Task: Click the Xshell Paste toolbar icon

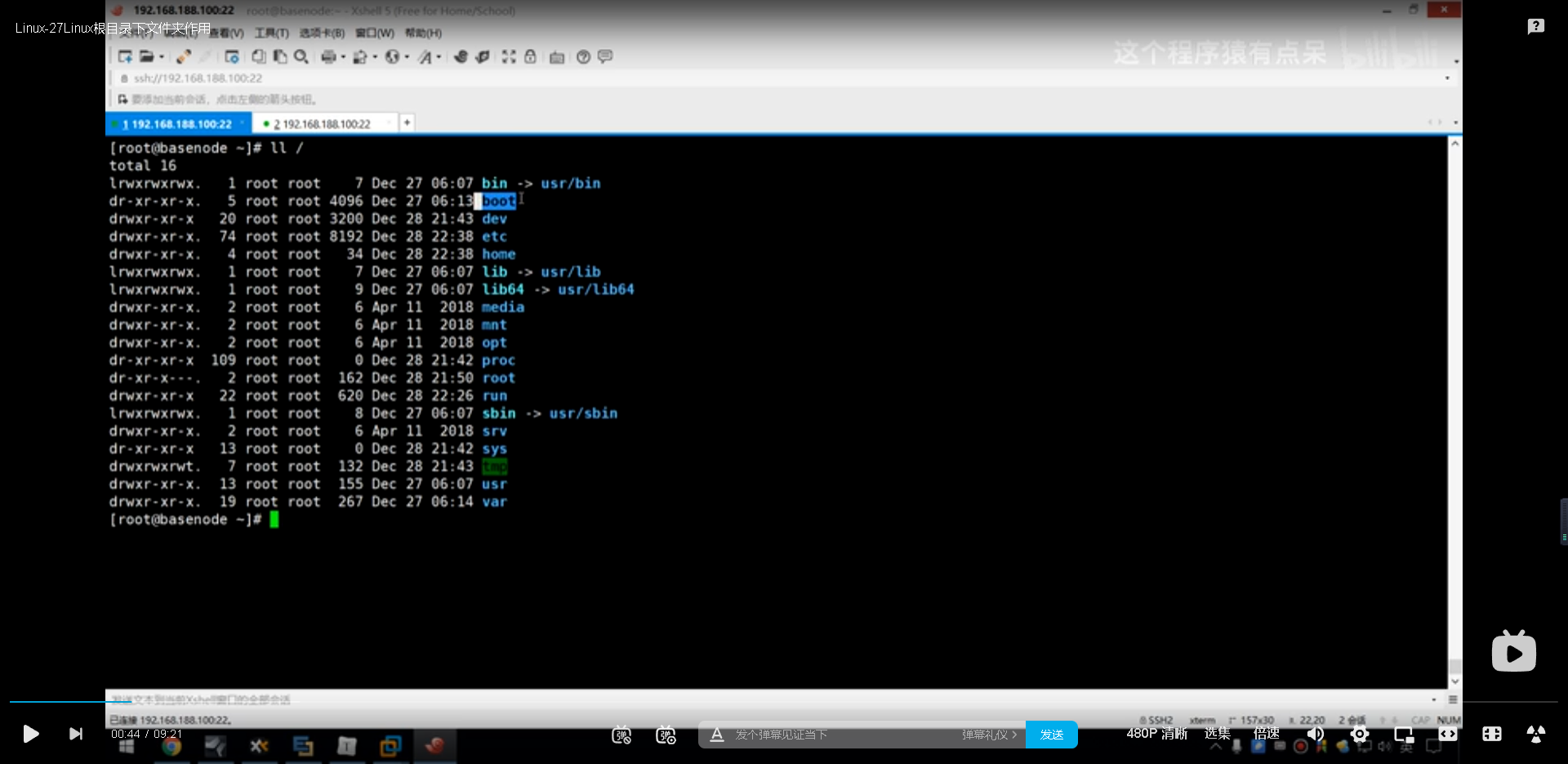Action: pyautogui.click(x=280, y=56)
